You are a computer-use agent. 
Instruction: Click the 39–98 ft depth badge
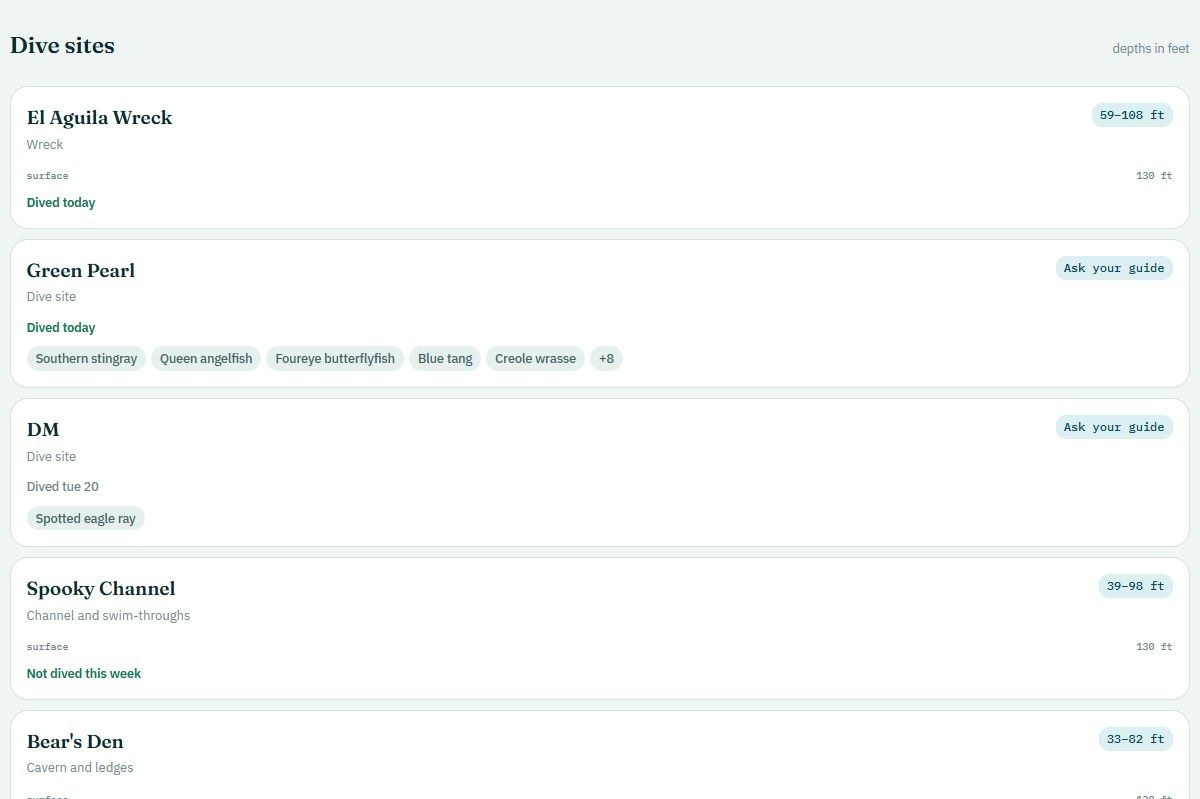coord(1136,586)
